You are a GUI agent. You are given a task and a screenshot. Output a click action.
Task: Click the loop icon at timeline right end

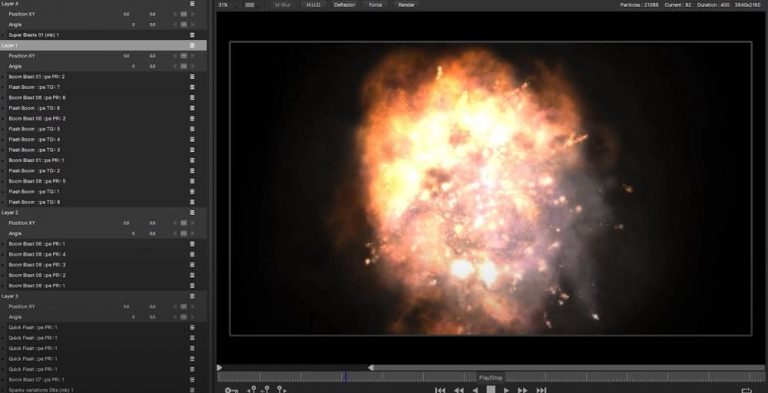click(746, 390)
